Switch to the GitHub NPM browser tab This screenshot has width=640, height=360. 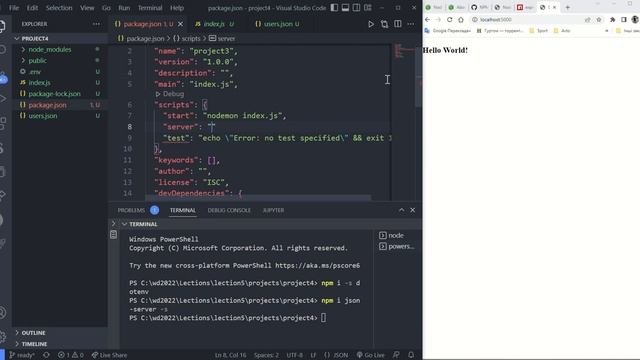pos(480,7)
